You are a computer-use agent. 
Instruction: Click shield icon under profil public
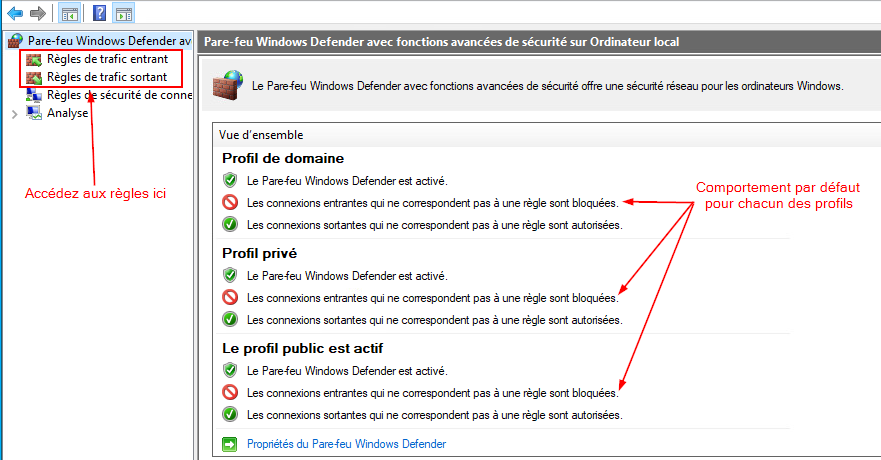pyautogui.click(x=230, y=370)
